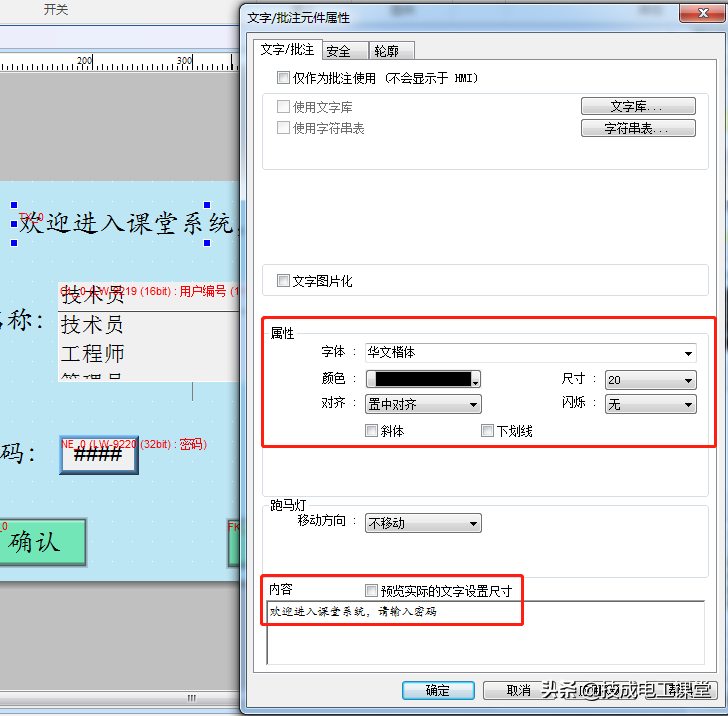Image resolution: width=728 pixels, height=716 pixels.
Task: Select the 文字/批注 tab
Action: [x=287, y=50]
